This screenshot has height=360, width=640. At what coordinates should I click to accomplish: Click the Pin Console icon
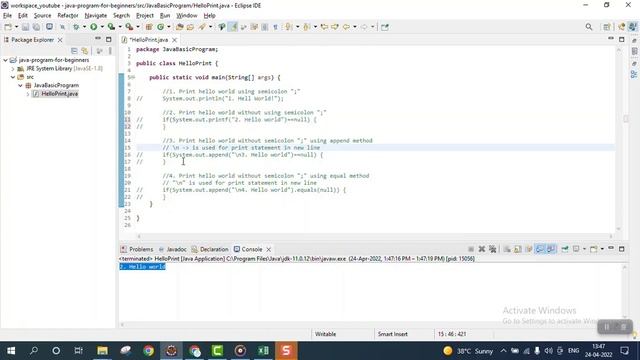tap(565, 249)
